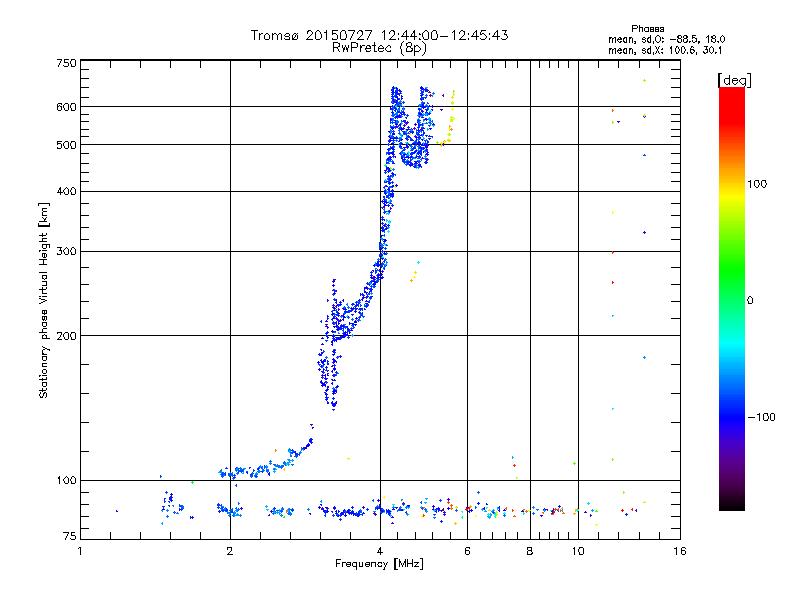
Task: Click the 'Stationary phase Virtual Height [km]' label
Action: pyautogui.click(x=44, y=300)
